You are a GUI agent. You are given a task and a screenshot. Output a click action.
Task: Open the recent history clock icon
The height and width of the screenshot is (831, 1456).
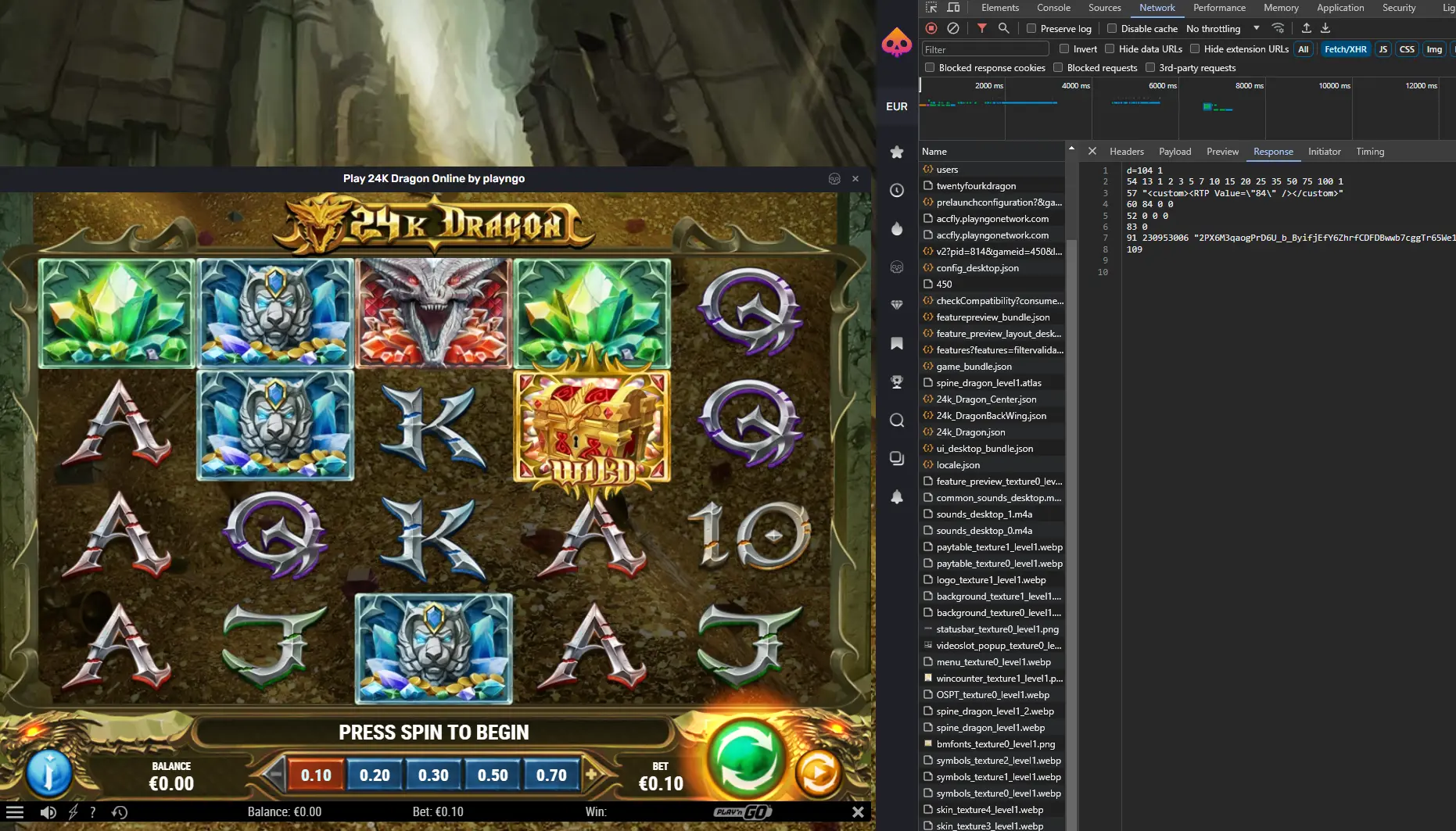click(x=897, y=190)
